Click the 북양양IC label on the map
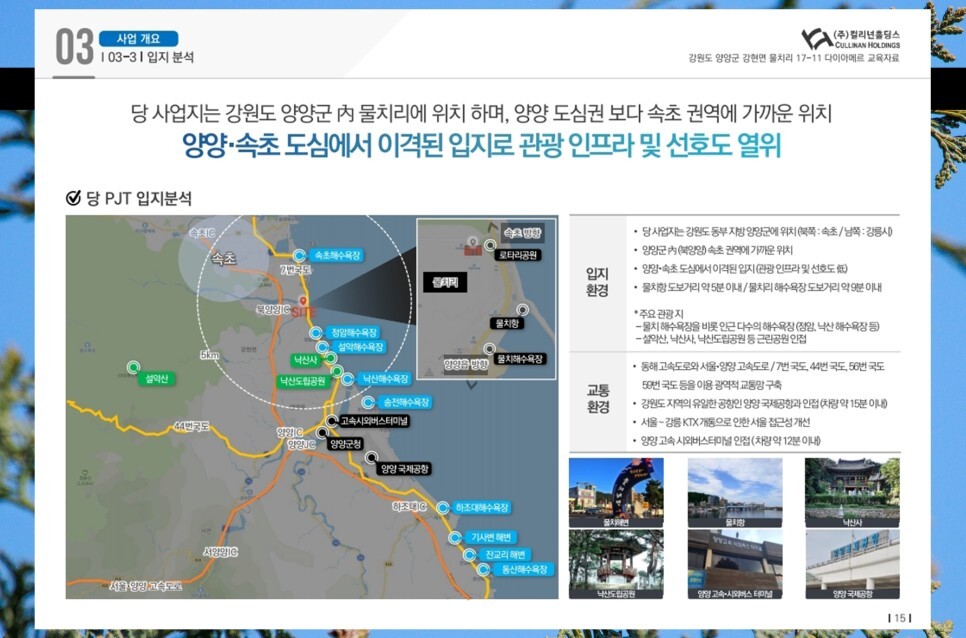Screen dimensions: 966x638 point(273,310)
